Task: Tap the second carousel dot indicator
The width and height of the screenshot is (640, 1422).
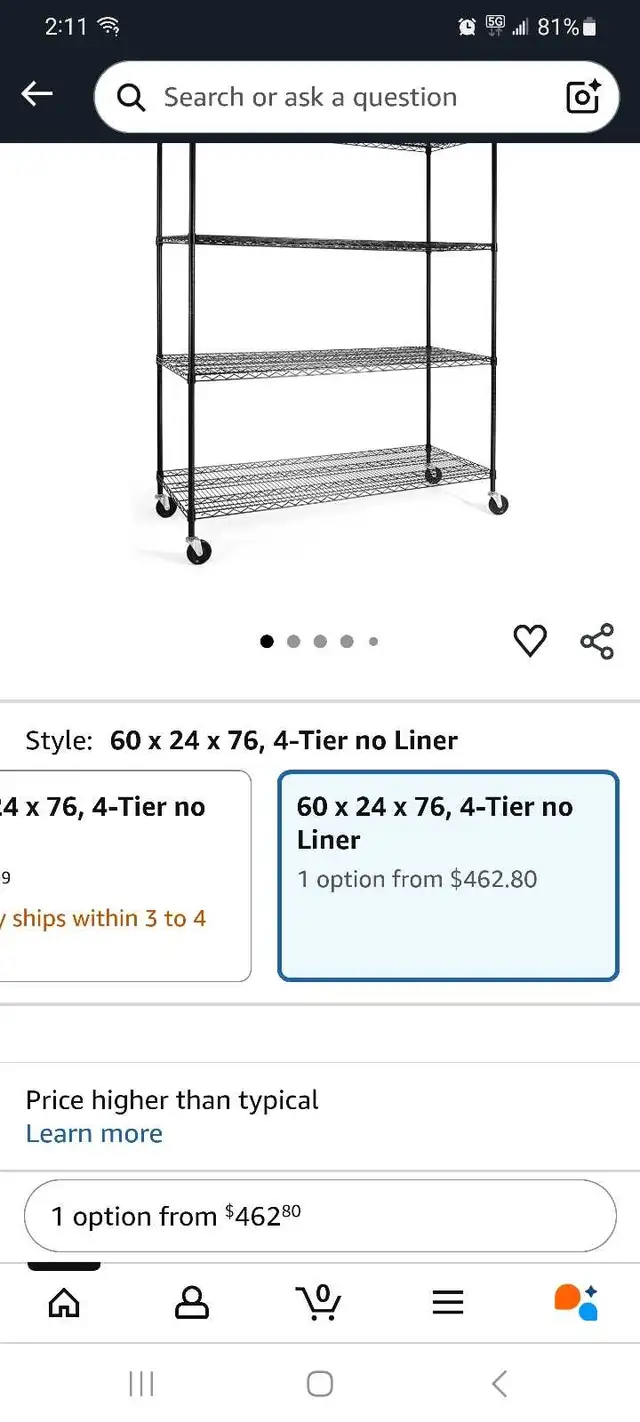Action: tap(293, 641)
